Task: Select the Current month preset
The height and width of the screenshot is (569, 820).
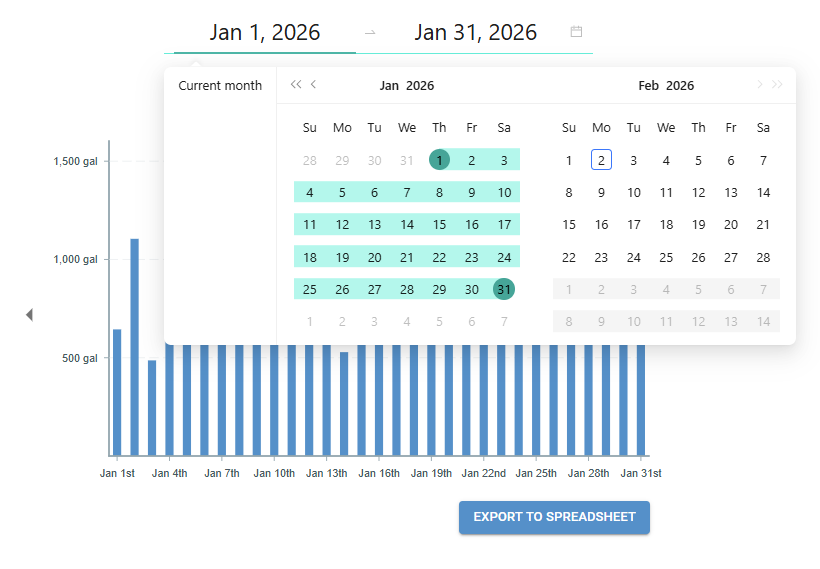Action: 220,86
